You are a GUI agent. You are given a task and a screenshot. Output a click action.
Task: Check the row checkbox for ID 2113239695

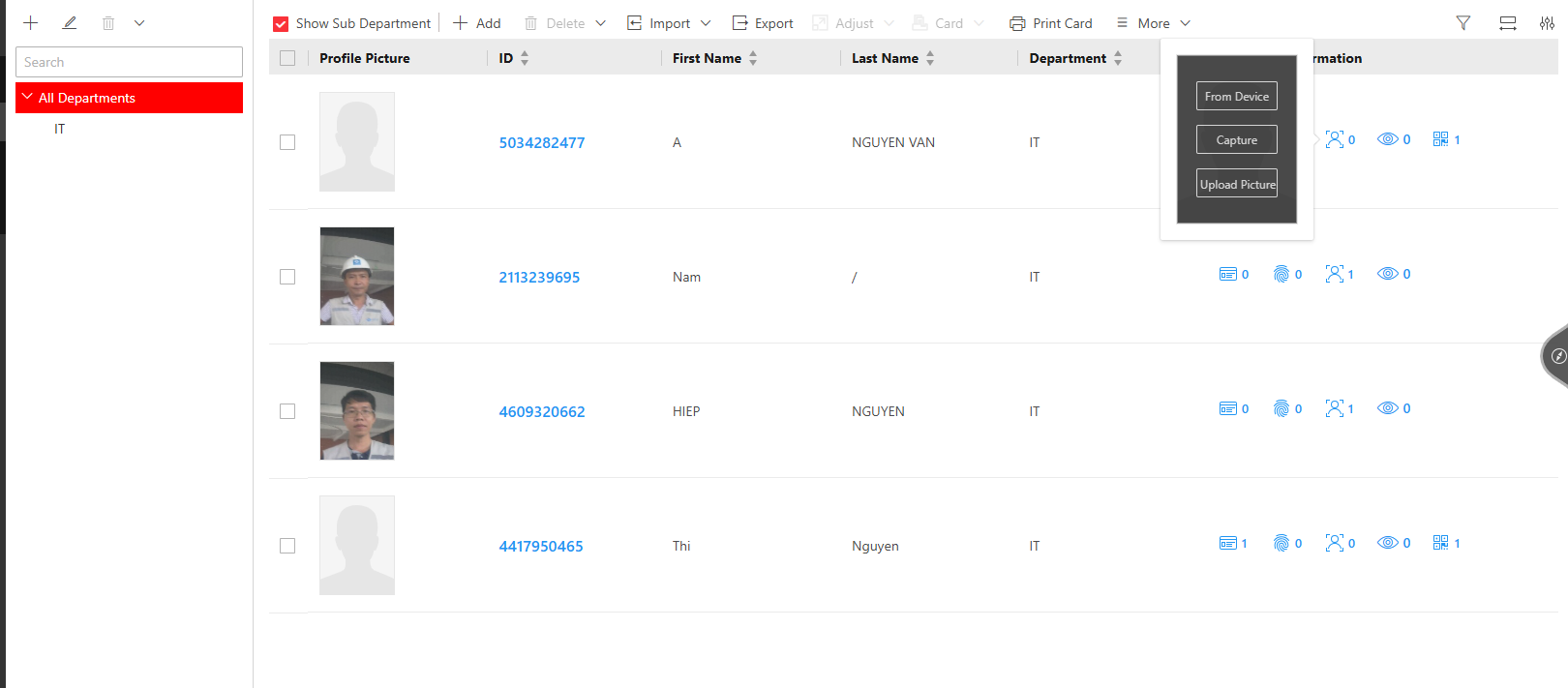287,277
